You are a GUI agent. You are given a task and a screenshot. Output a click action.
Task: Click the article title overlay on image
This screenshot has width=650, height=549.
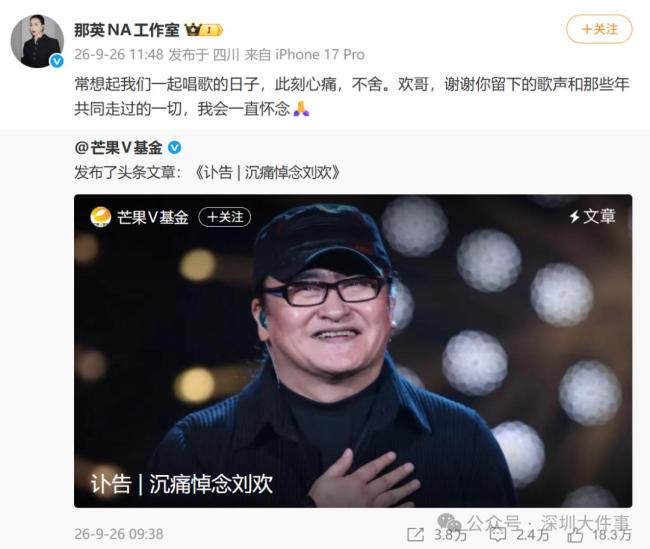point(182,483)
